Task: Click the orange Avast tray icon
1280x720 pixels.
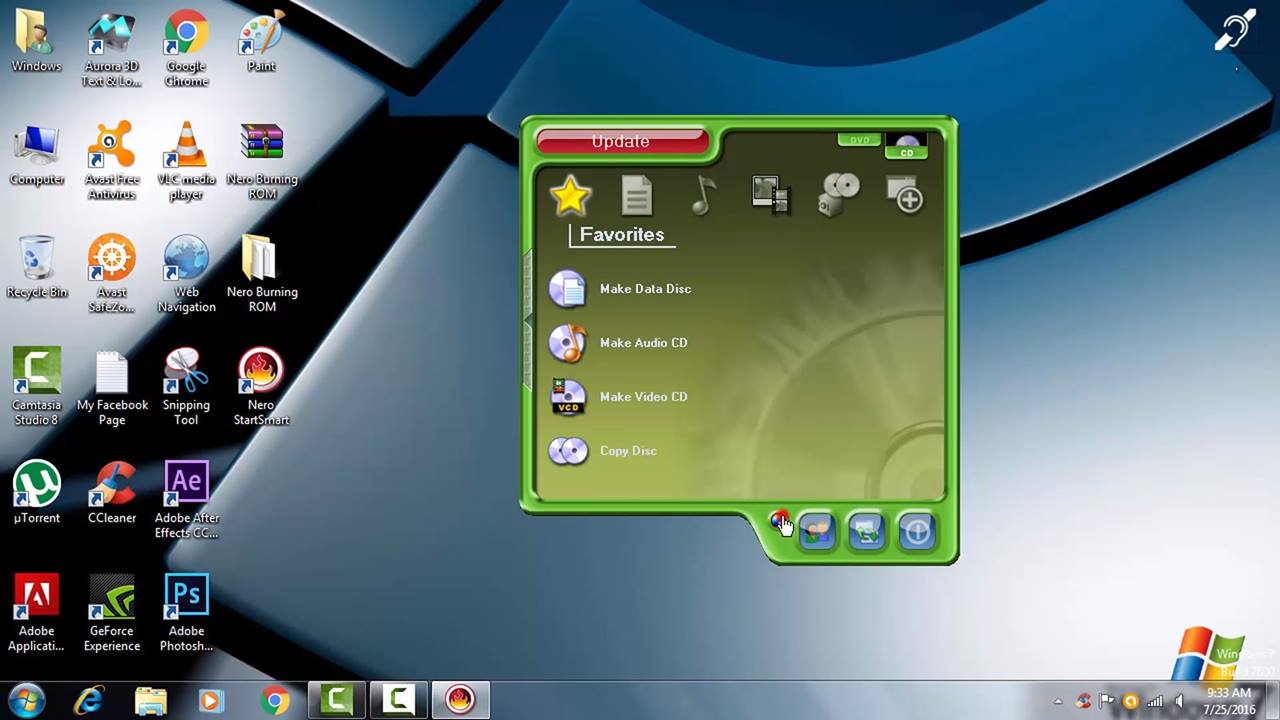Action: 1131,701
